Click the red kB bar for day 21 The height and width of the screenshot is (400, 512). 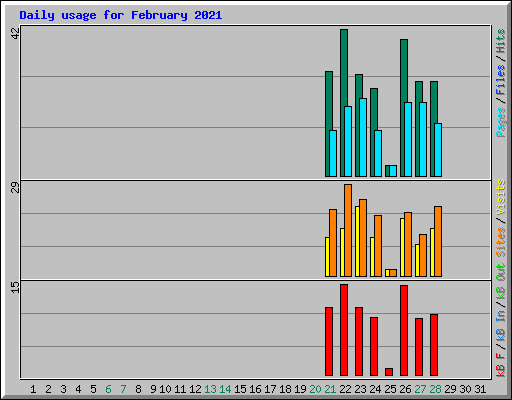(x=329, y=341)
